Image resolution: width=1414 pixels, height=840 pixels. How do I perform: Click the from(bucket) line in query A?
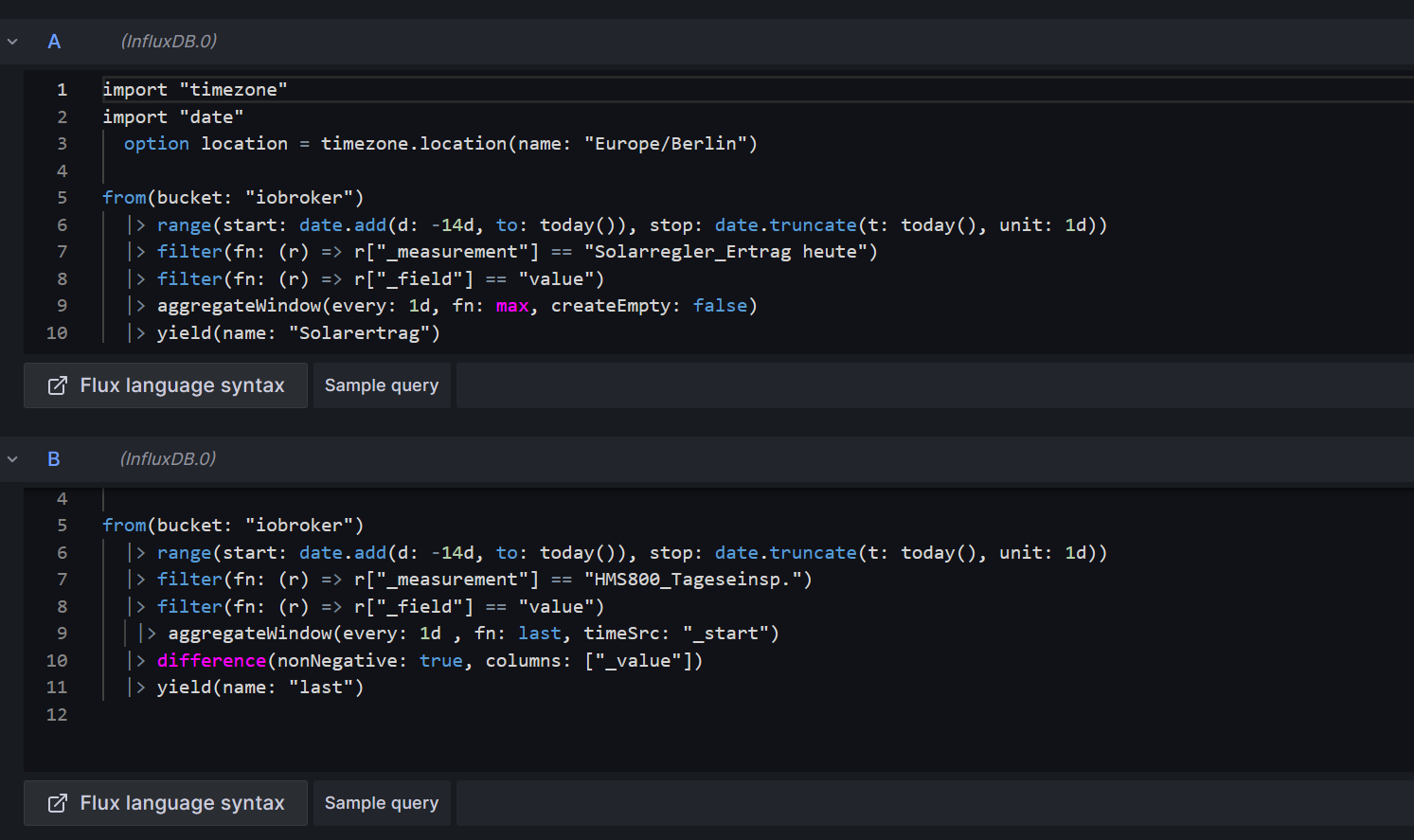(x=233, y=197)
